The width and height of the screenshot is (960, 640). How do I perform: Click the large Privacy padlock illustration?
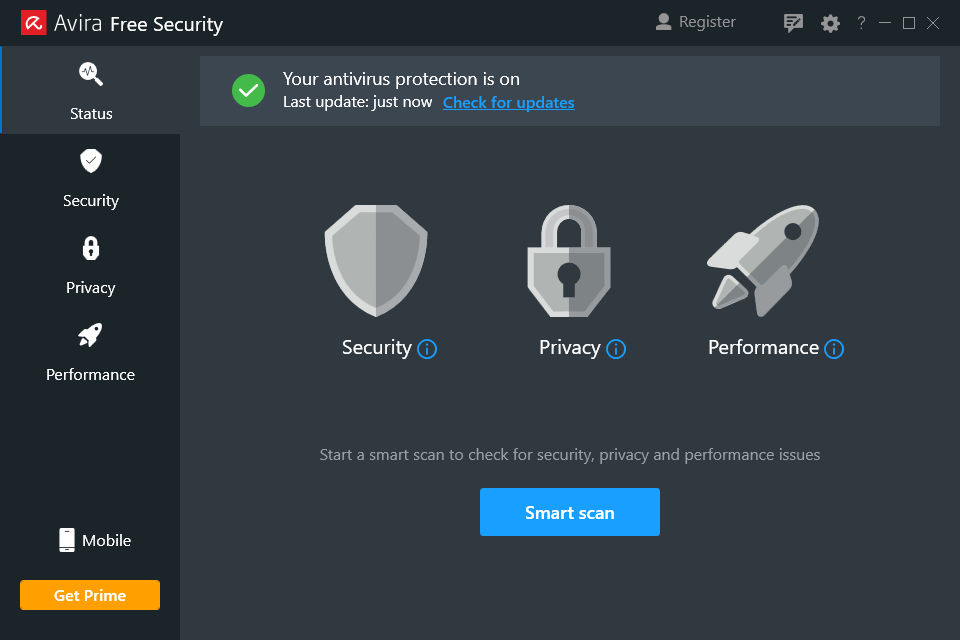coord(568,262)
